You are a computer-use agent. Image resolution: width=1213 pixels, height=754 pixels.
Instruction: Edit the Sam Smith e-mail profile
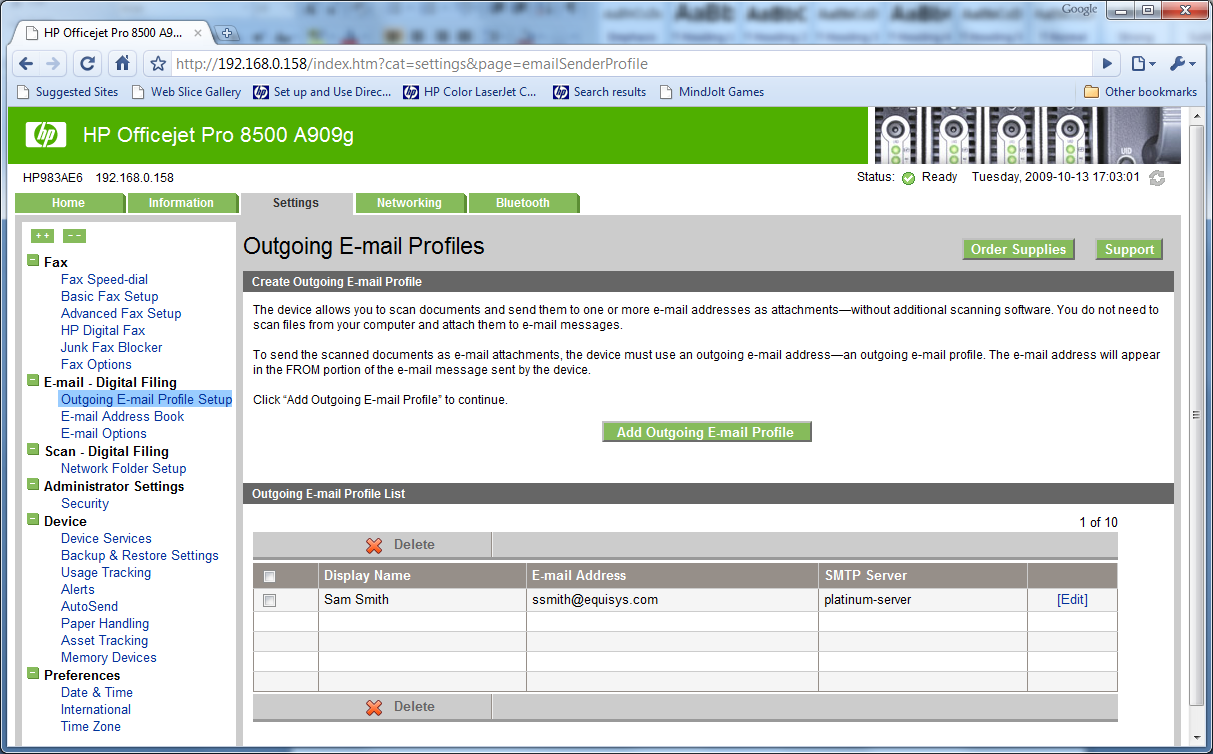(x=1072, y=600)
